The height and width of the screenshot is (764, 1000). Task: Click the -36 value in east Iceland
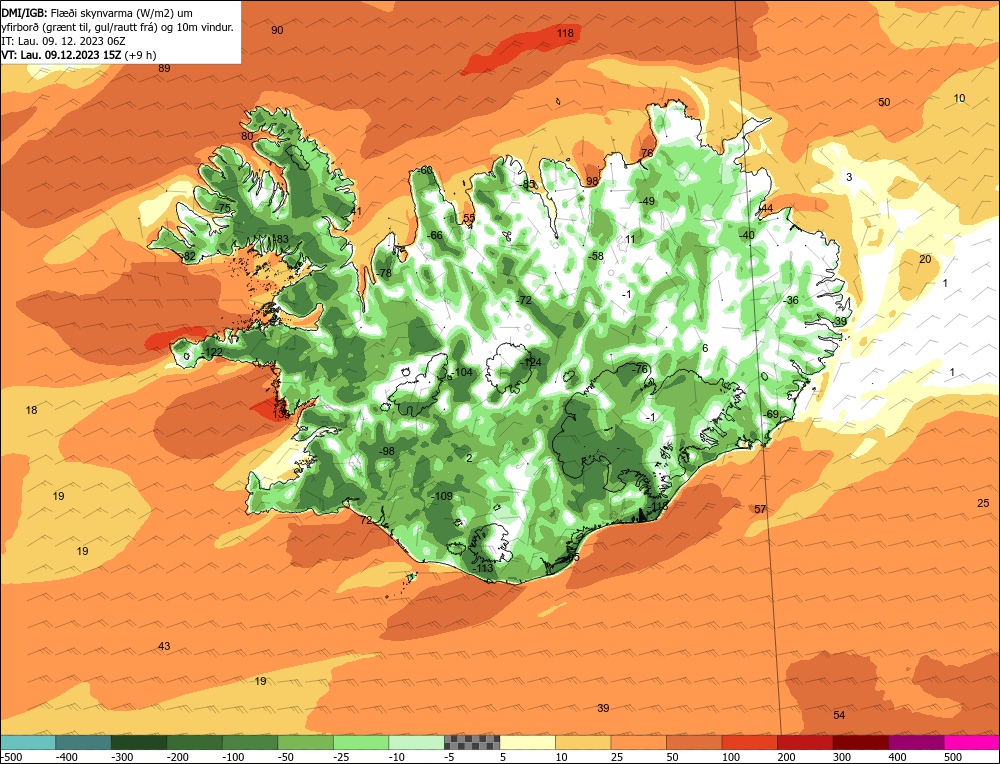(791, 300)
